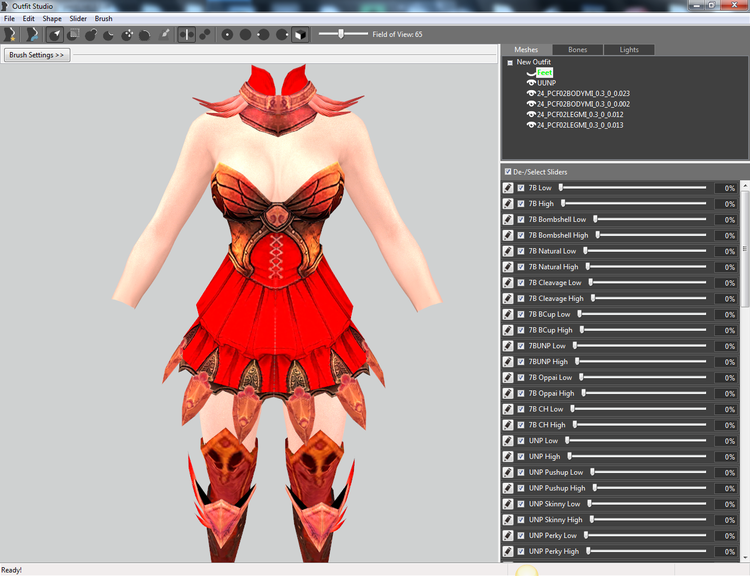The width and height of the screenshot is (750, 576).
Task: Open the Edit menu
Action: coord(29,19)
